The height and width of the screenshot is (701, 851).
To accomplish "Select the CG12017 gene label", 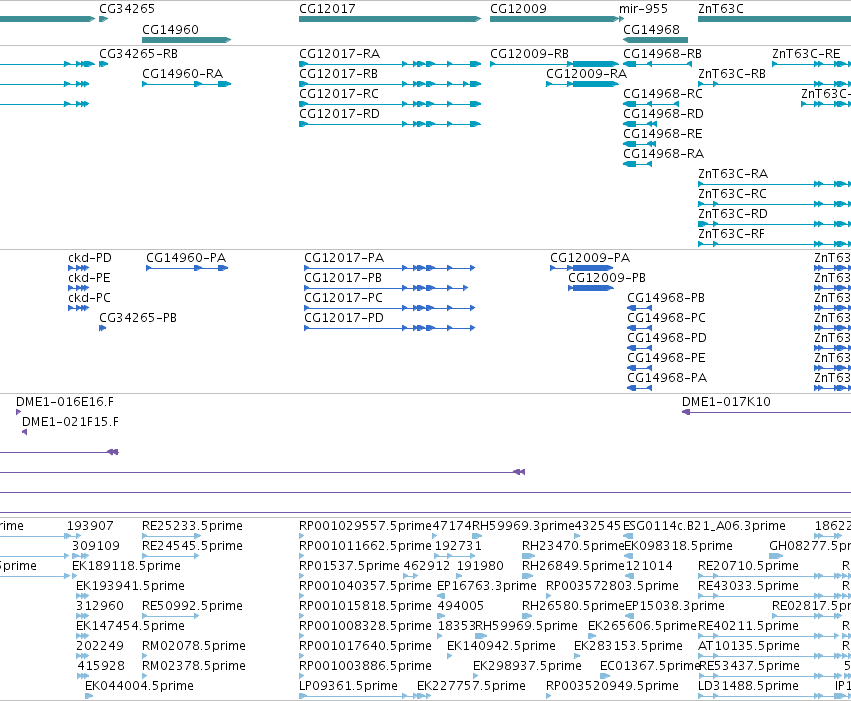I will click(x=327, y=9).
